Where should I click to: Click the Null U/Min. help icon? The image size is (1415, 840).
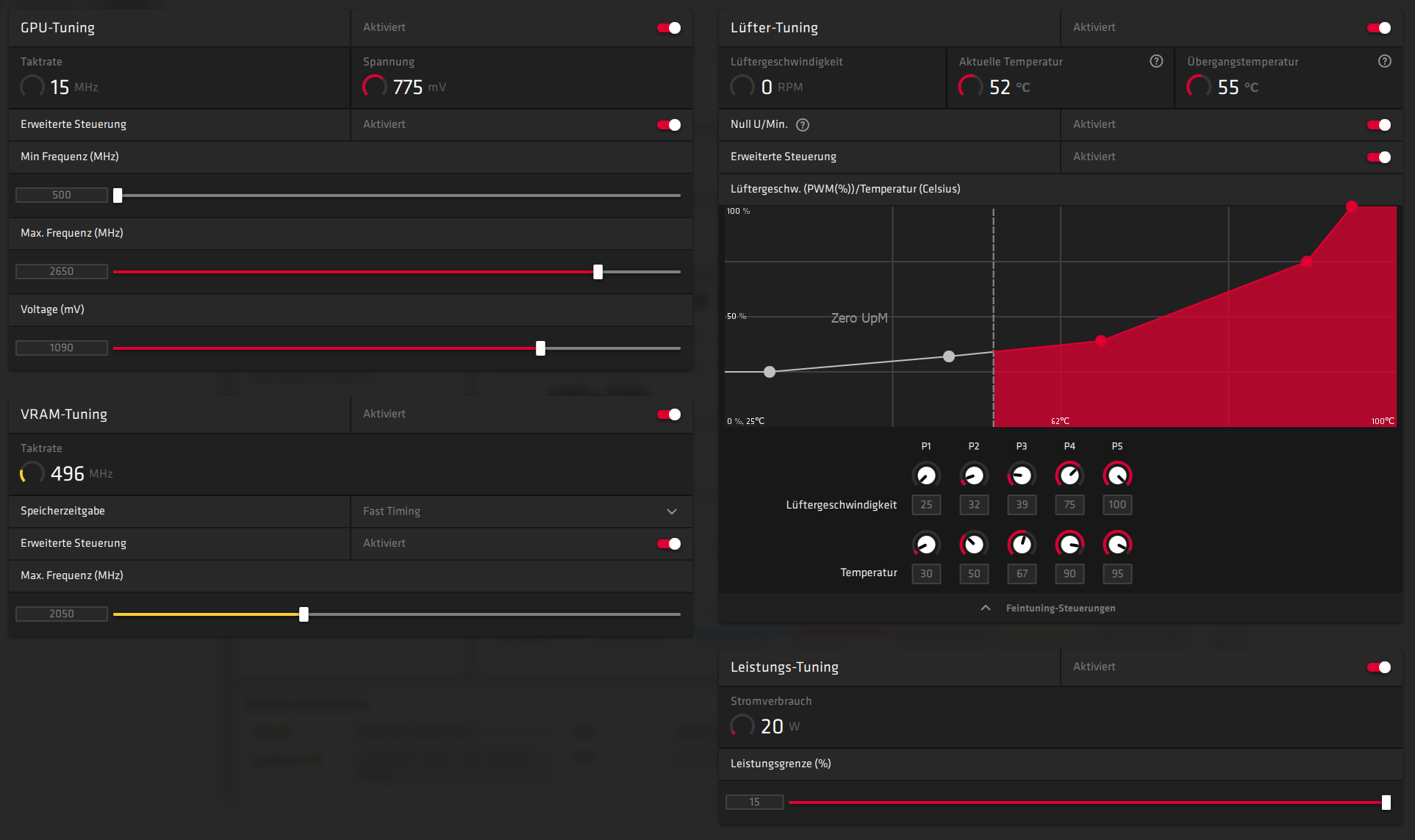pos(803,125)
